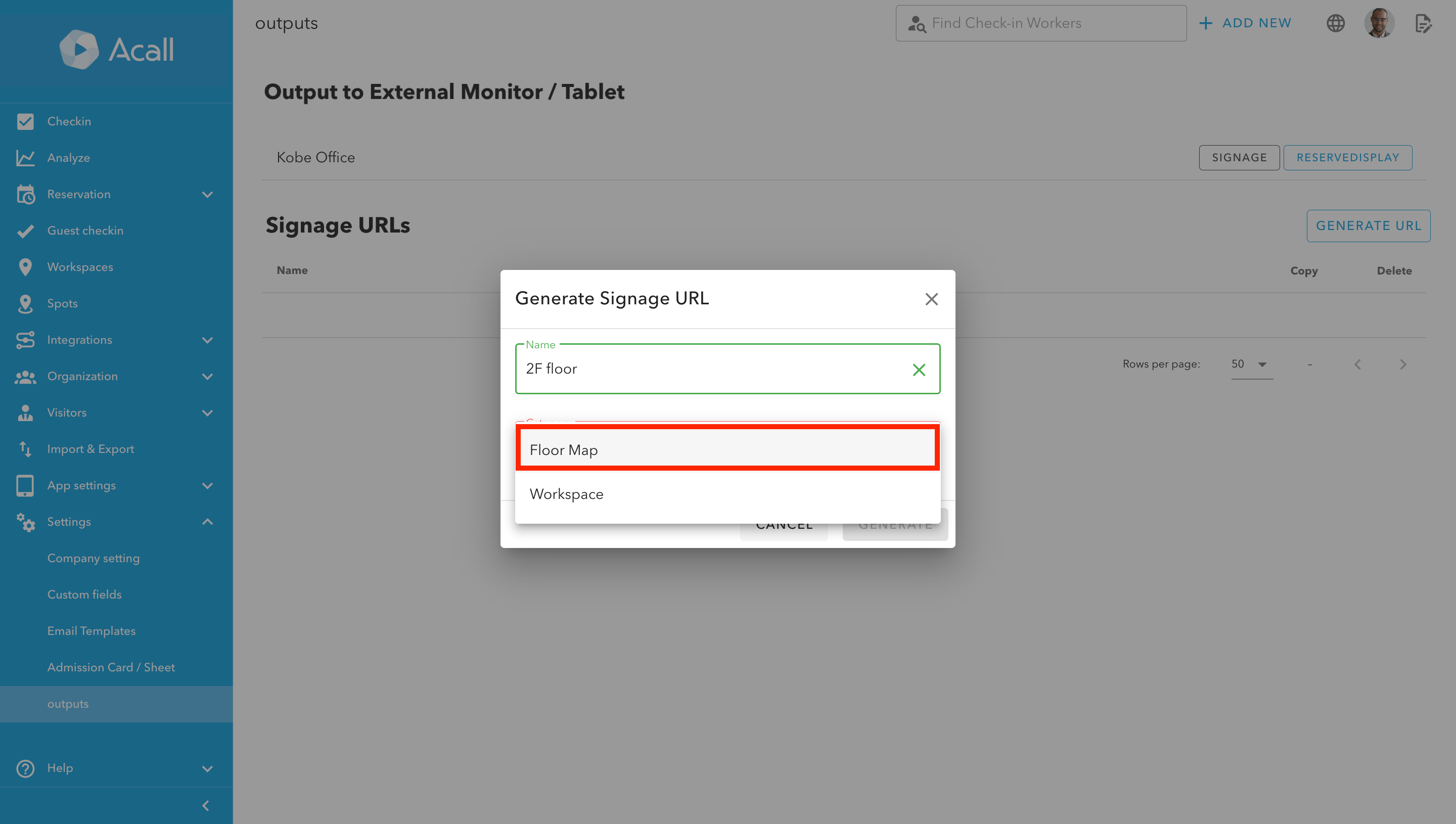The width and height of the screenshot is (1456, 824).
Task: Open the rows per page dropdown
Action: (1251, 364)
